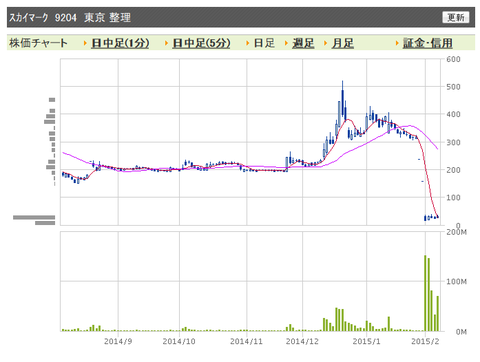The height and width of the screenshot is (362, 480).
Task: Click the 400 price axis label
Action: (x=453, y=114)
